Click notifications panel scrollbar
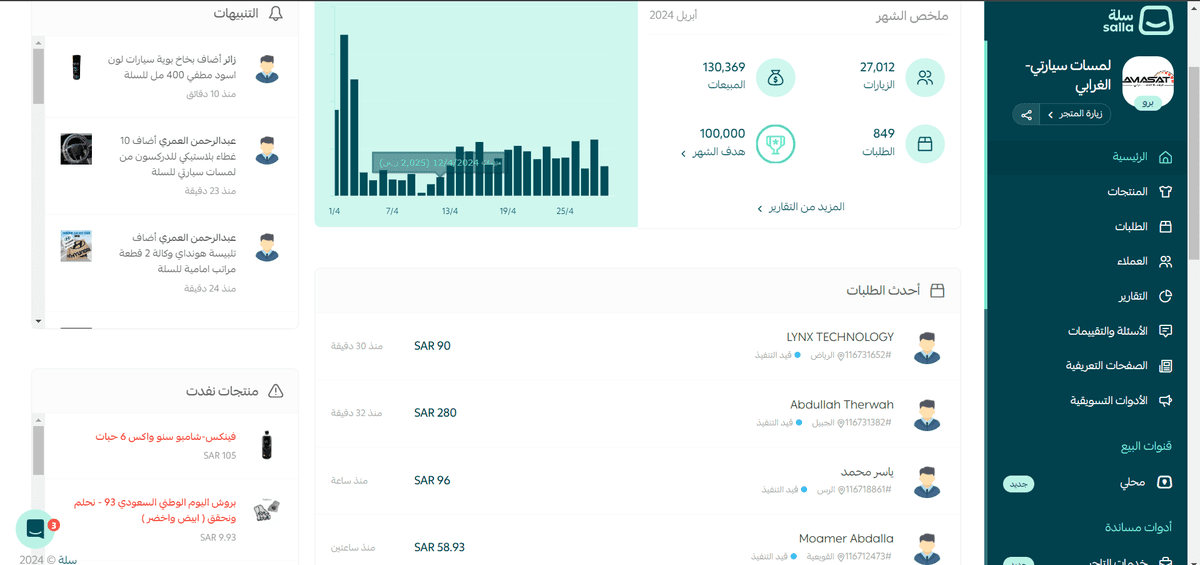This screenshot has width=1200, height=565. tap(38, 75)
